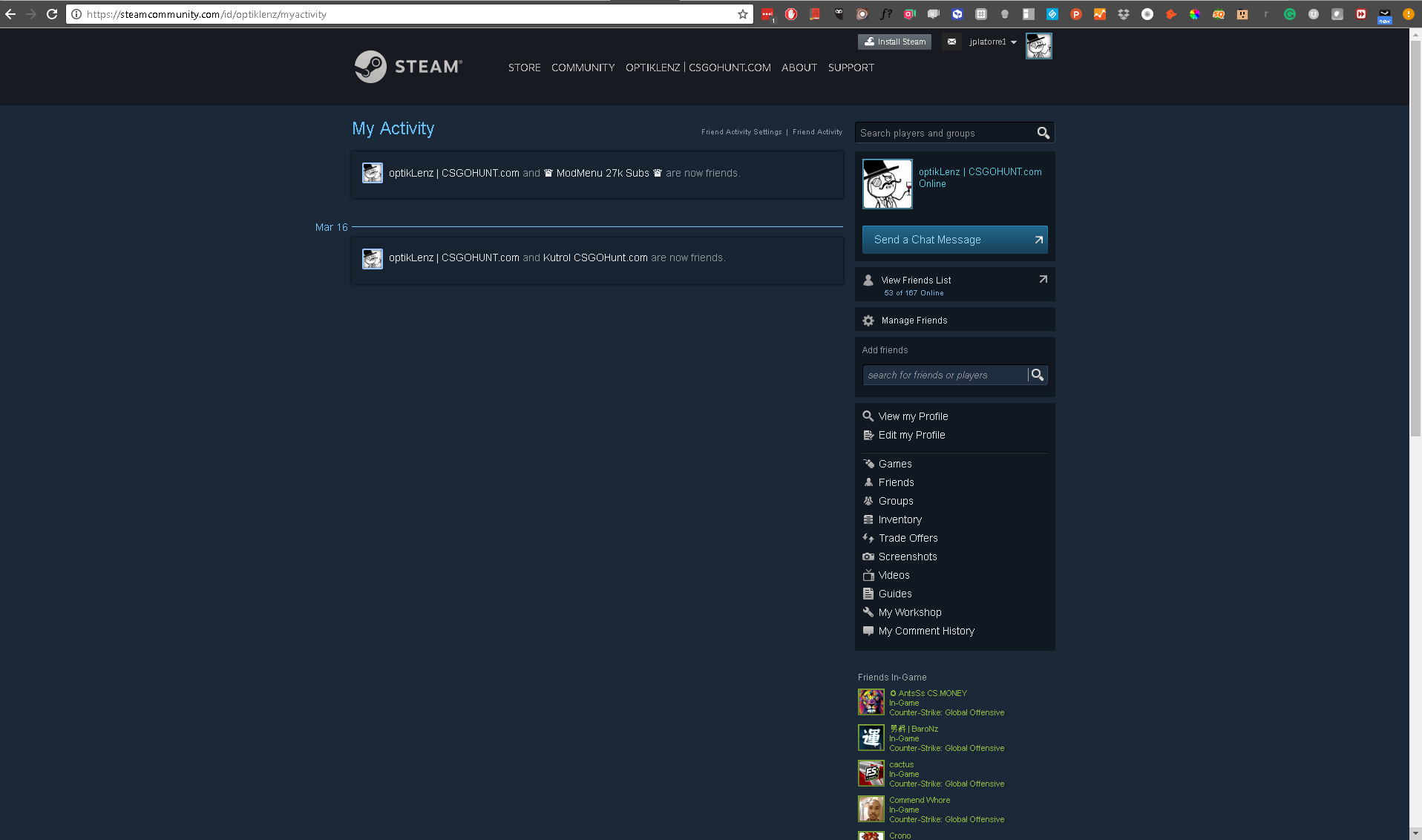Open the SUPPORT menu item
1422x840 pixels.
pyautogui.click(x=851, y=68)
